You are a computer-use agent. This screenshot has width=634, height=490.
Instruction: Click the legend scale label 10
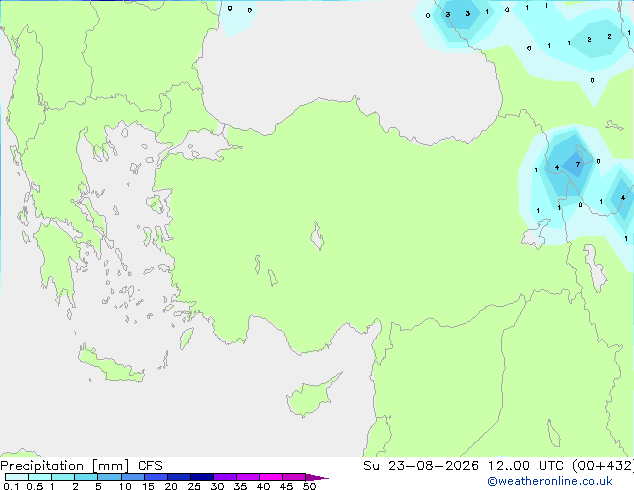tap(125, 486)
